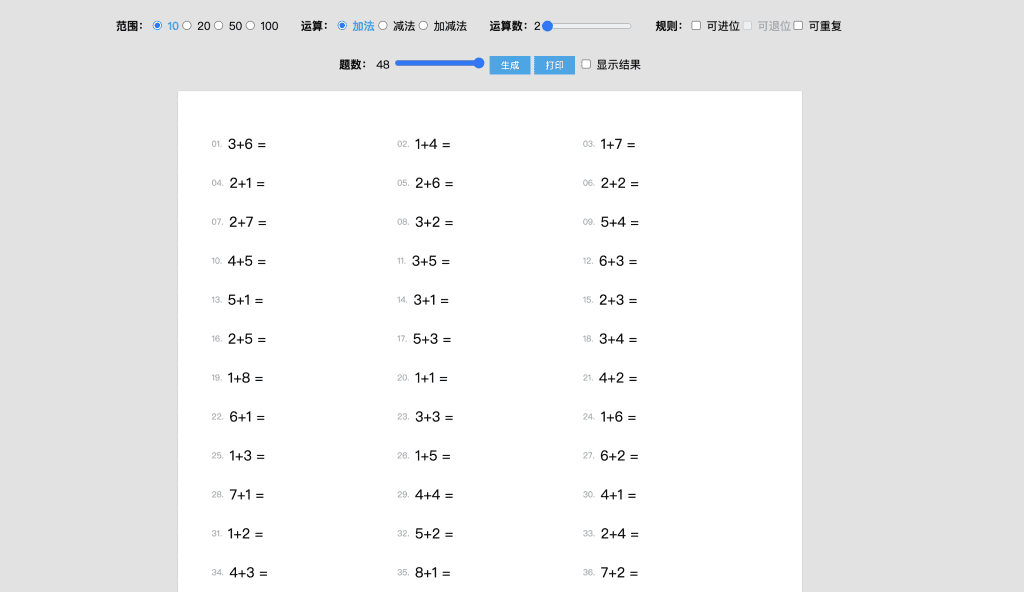1024x592 pixels.
Task: Select the range 10 radio button
Action: click(x=157, y=25)
